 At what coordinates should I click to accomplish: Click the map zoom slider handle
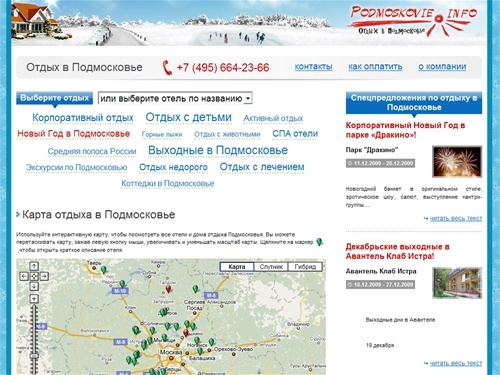[x=34, y=356]
